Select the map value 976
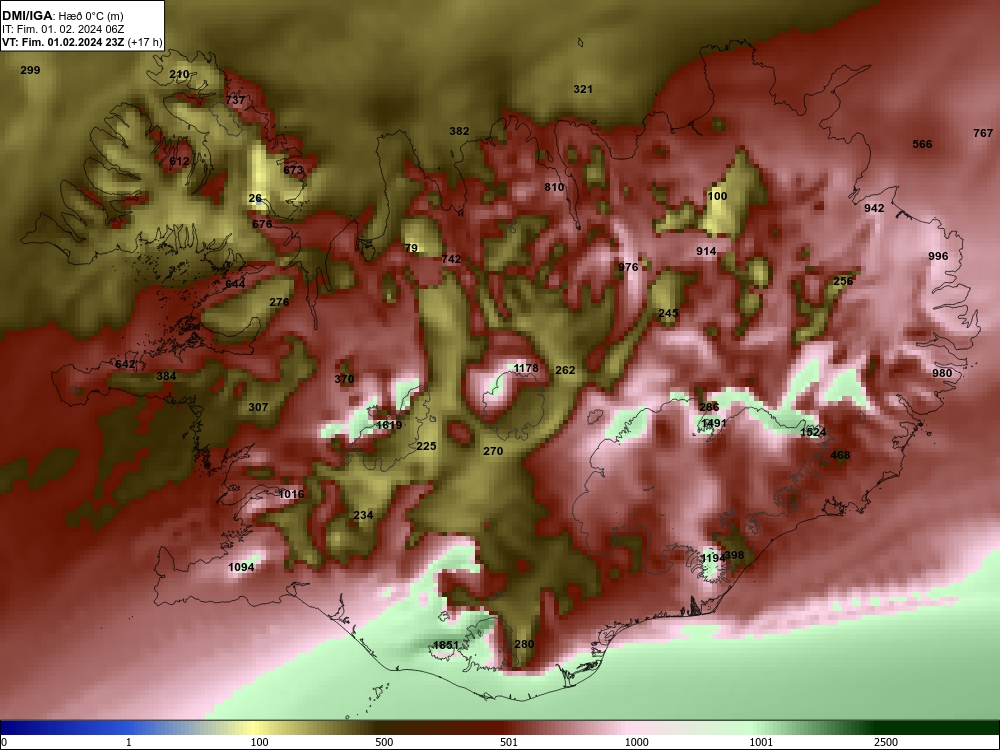Viewport: 1000px width, 750px height. 628,267
